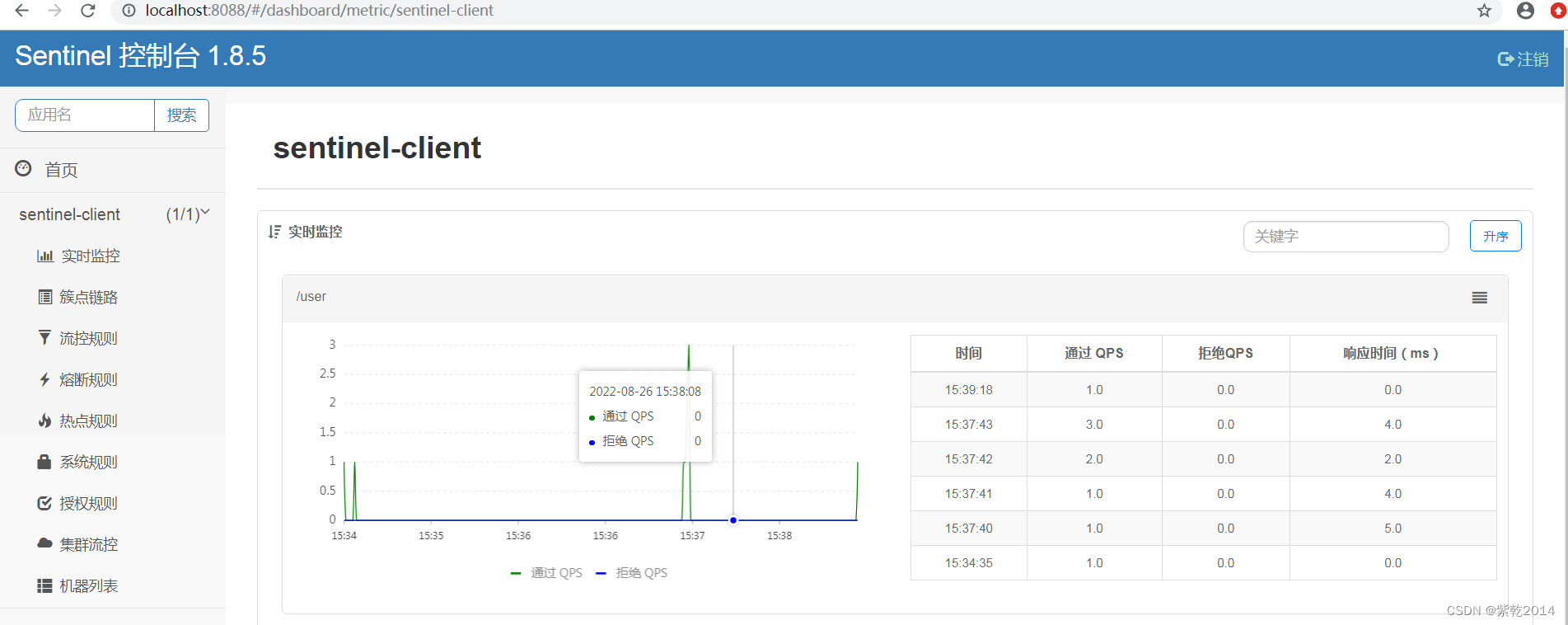Bookmark this page with the star icon
Screen dimensions: 1568x625
[x=1484, y=11]
